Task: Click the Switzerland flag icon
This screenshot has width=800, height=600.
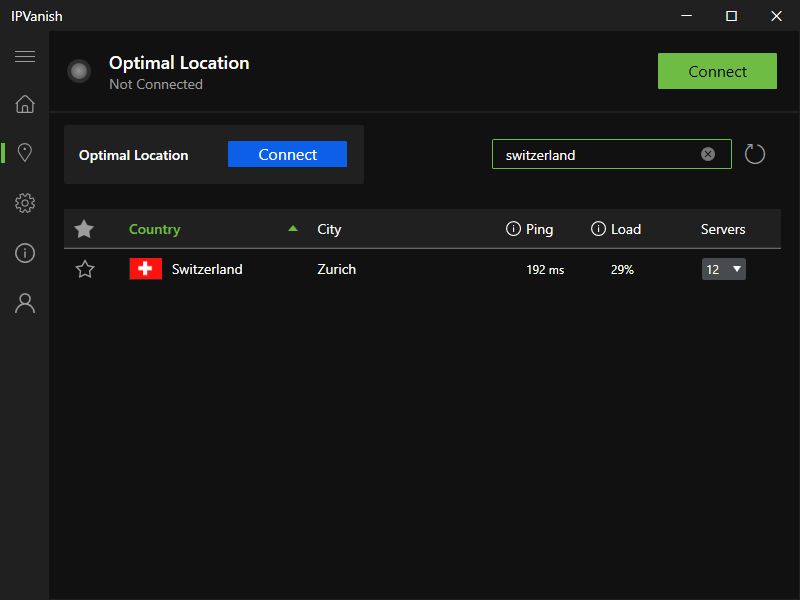Action: point(145,269)
